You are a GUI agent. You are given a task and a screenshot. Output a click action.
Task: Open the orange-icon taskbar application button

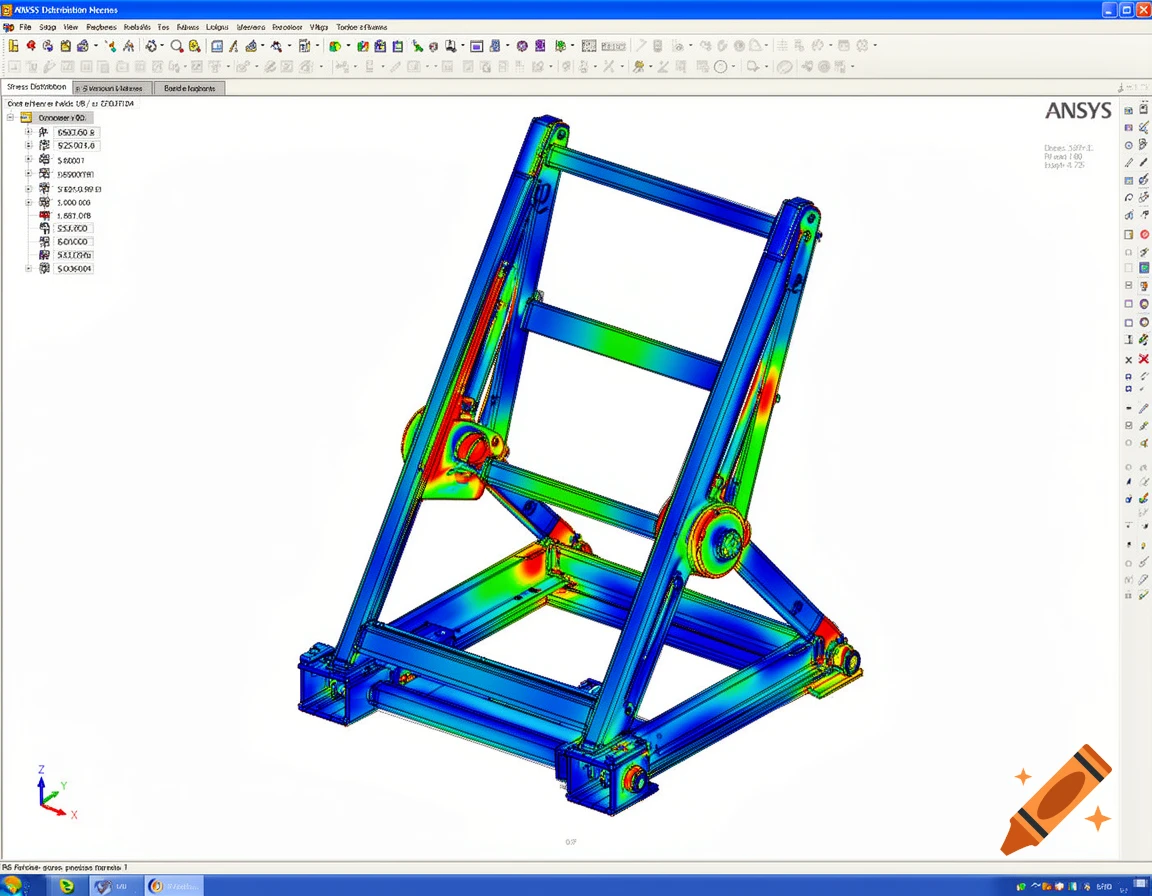click(x=173, y=886)
